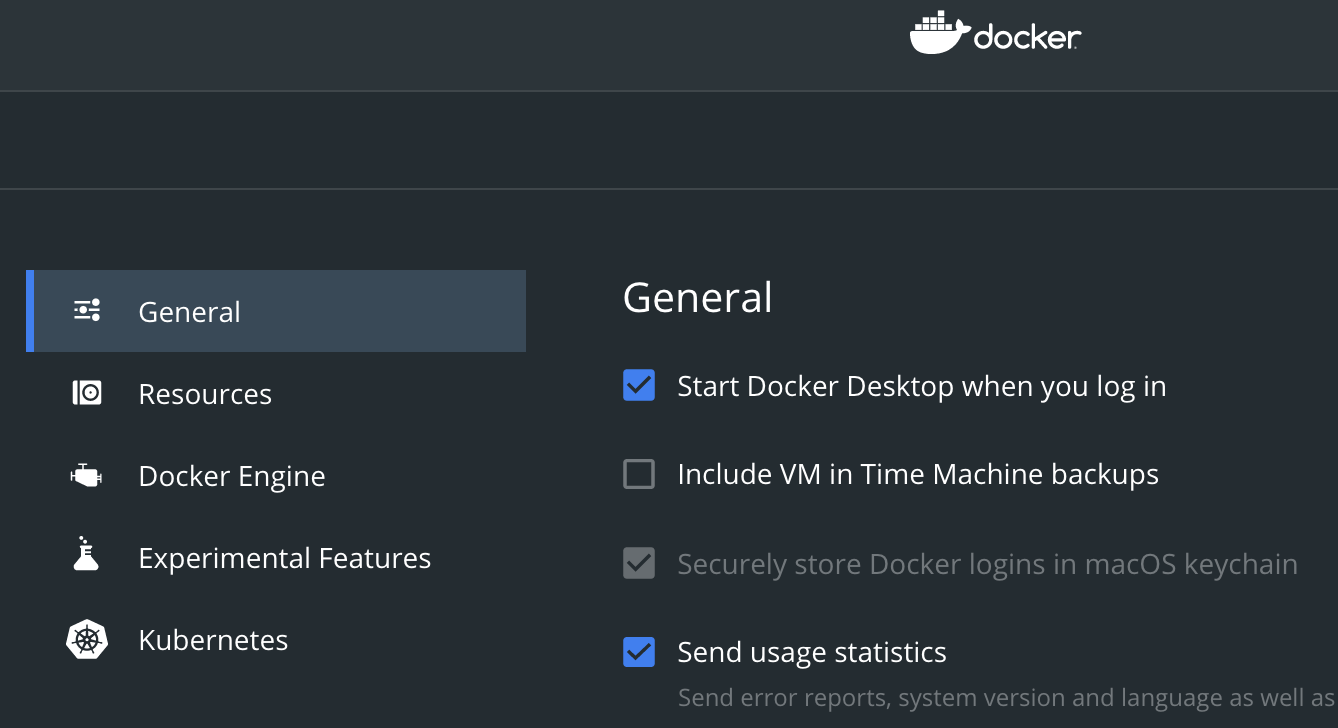
Task: Click the 'Include VM in Time Machine backups' label
Action: click(x=918, y=473)
